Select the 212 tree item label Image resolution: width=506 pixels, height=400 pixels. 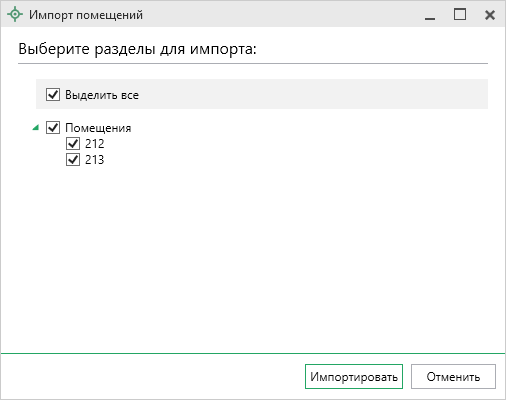pos(95,144)
